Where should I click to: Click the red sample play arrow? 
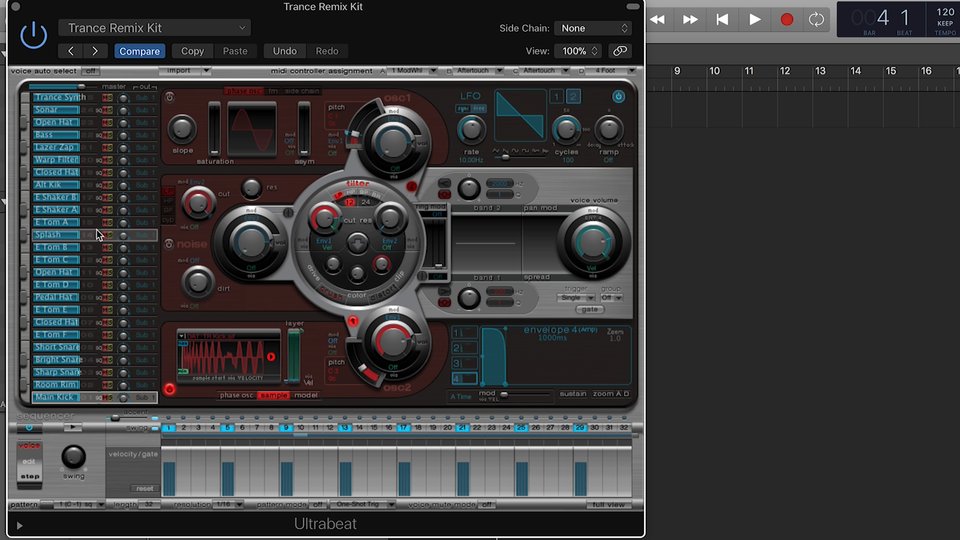[x=271, y=356]
